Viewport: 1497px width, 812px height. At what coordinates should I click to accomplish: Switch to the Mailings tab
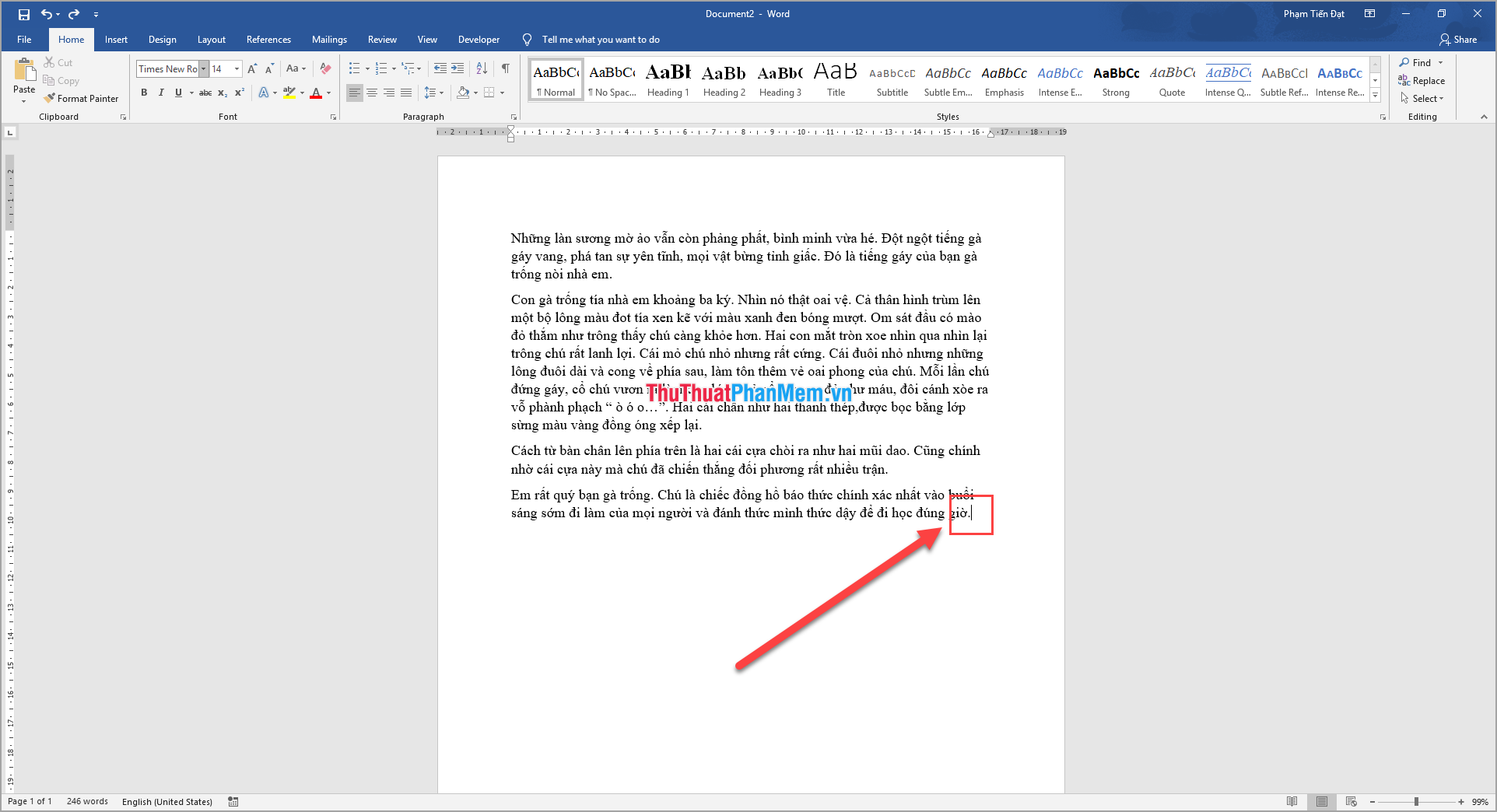pyautogui.click(x=329, y=40)
